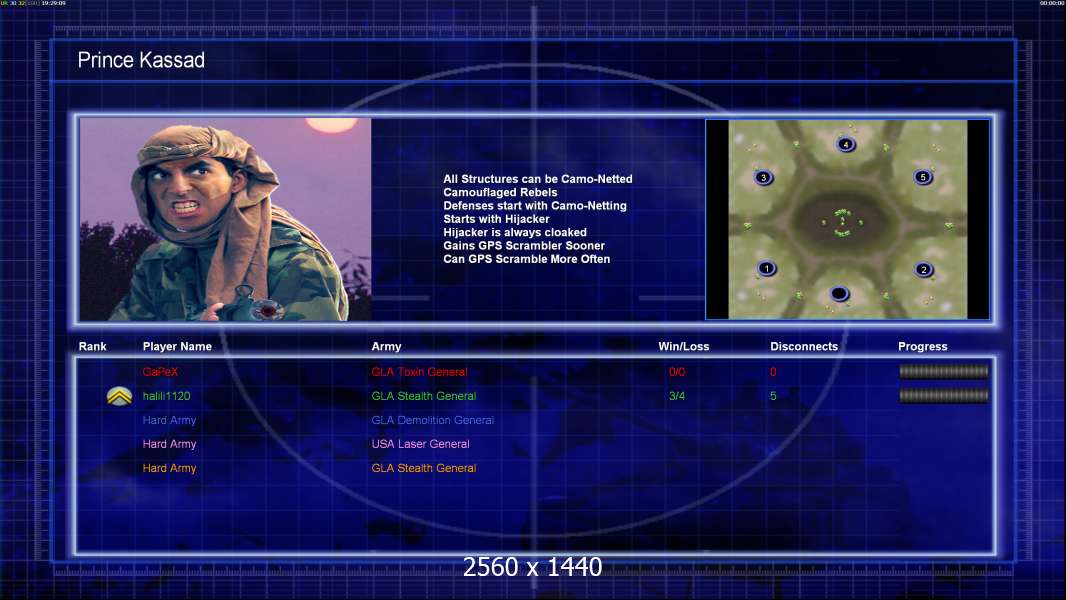Click the 'Starts with Hijacker' line

pos(496,219)
